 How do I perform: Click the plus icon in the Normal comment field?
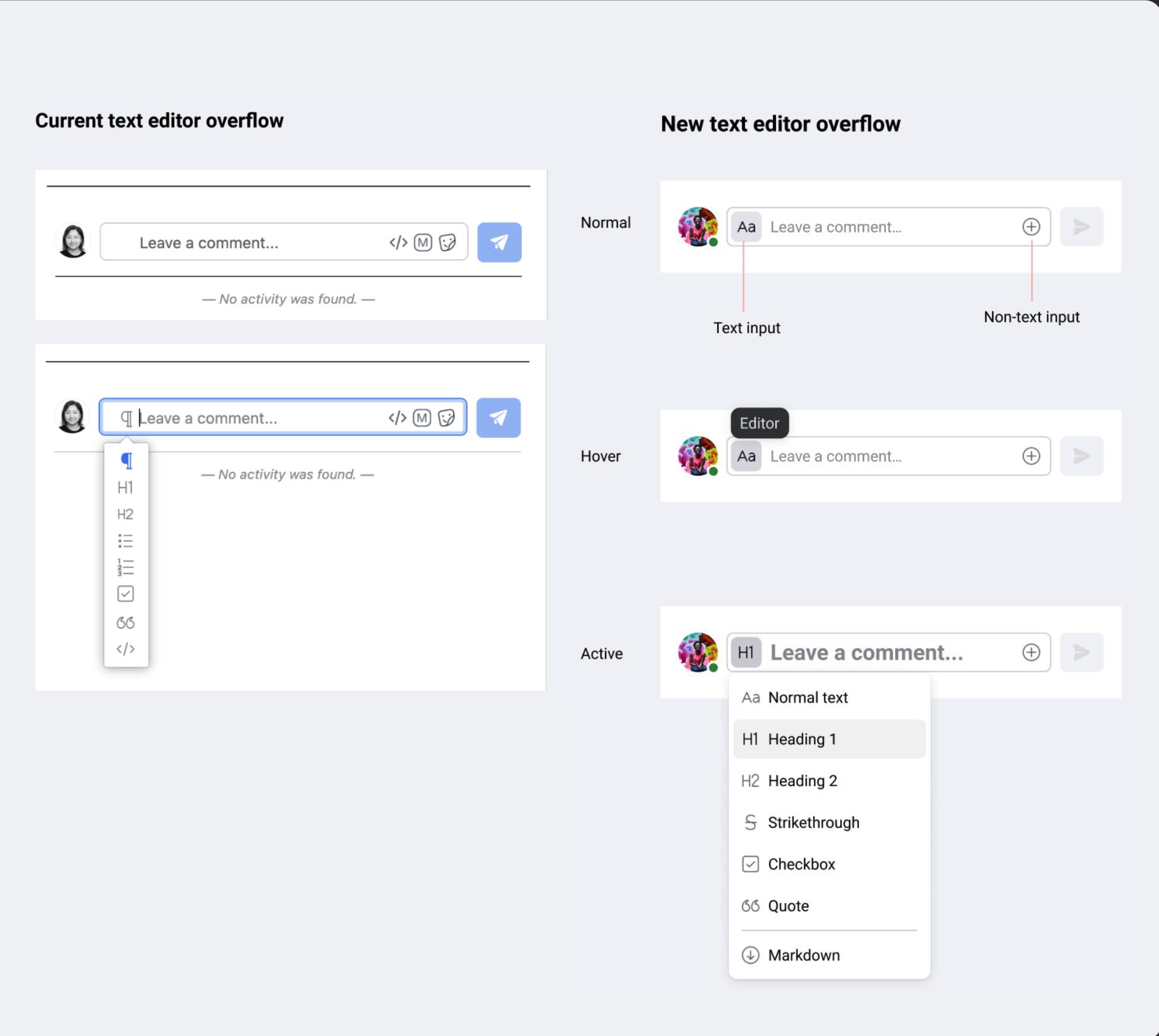pos(1031,226)
